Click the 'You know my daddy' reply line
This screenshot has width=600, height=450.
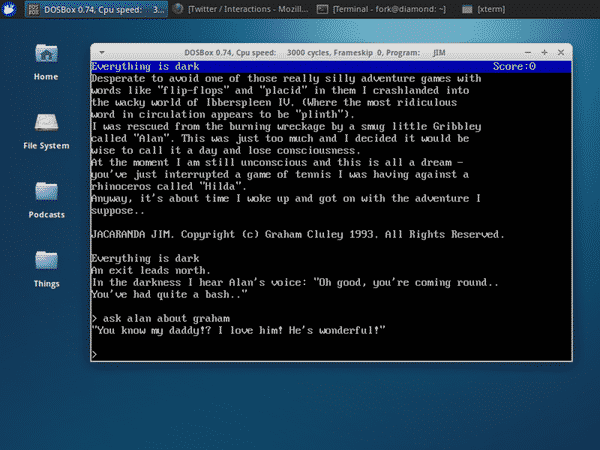pyautogui.click(x=238, y=330)
